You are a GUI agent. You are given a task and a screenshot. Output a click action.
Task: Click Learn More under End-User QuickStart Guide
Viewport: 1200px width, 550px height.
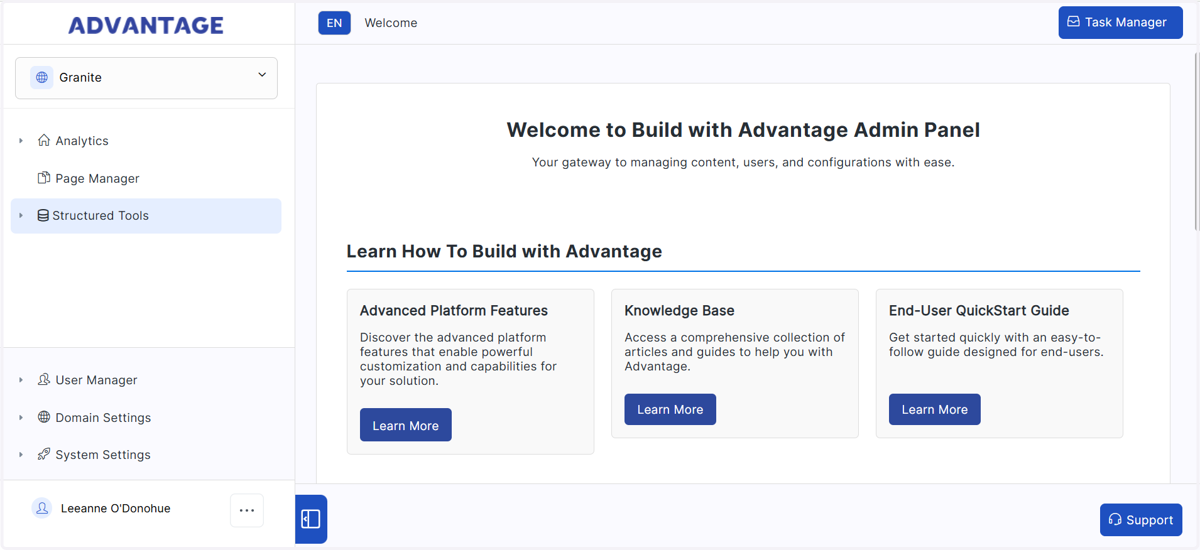pyautogui.click(x=935, y=409)
